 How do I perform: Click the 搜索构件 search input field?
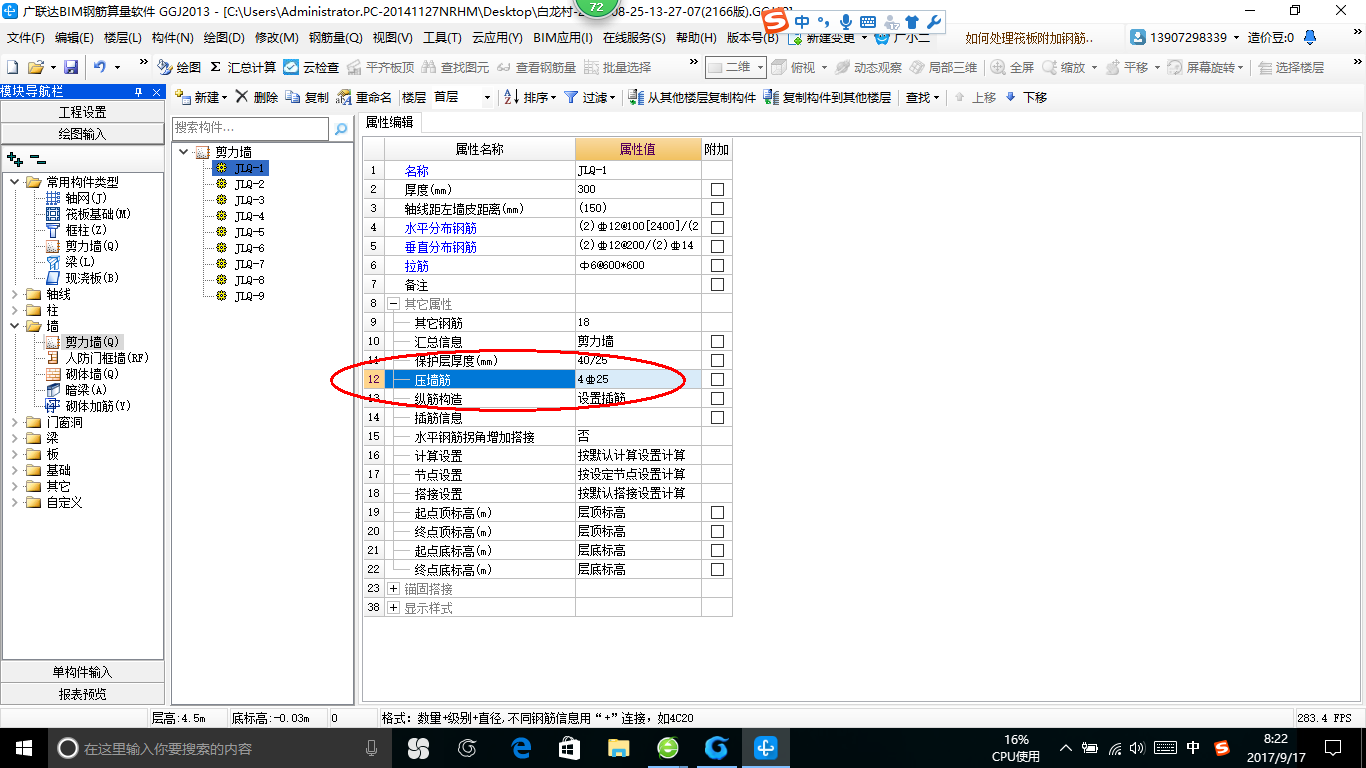(250, 129)
